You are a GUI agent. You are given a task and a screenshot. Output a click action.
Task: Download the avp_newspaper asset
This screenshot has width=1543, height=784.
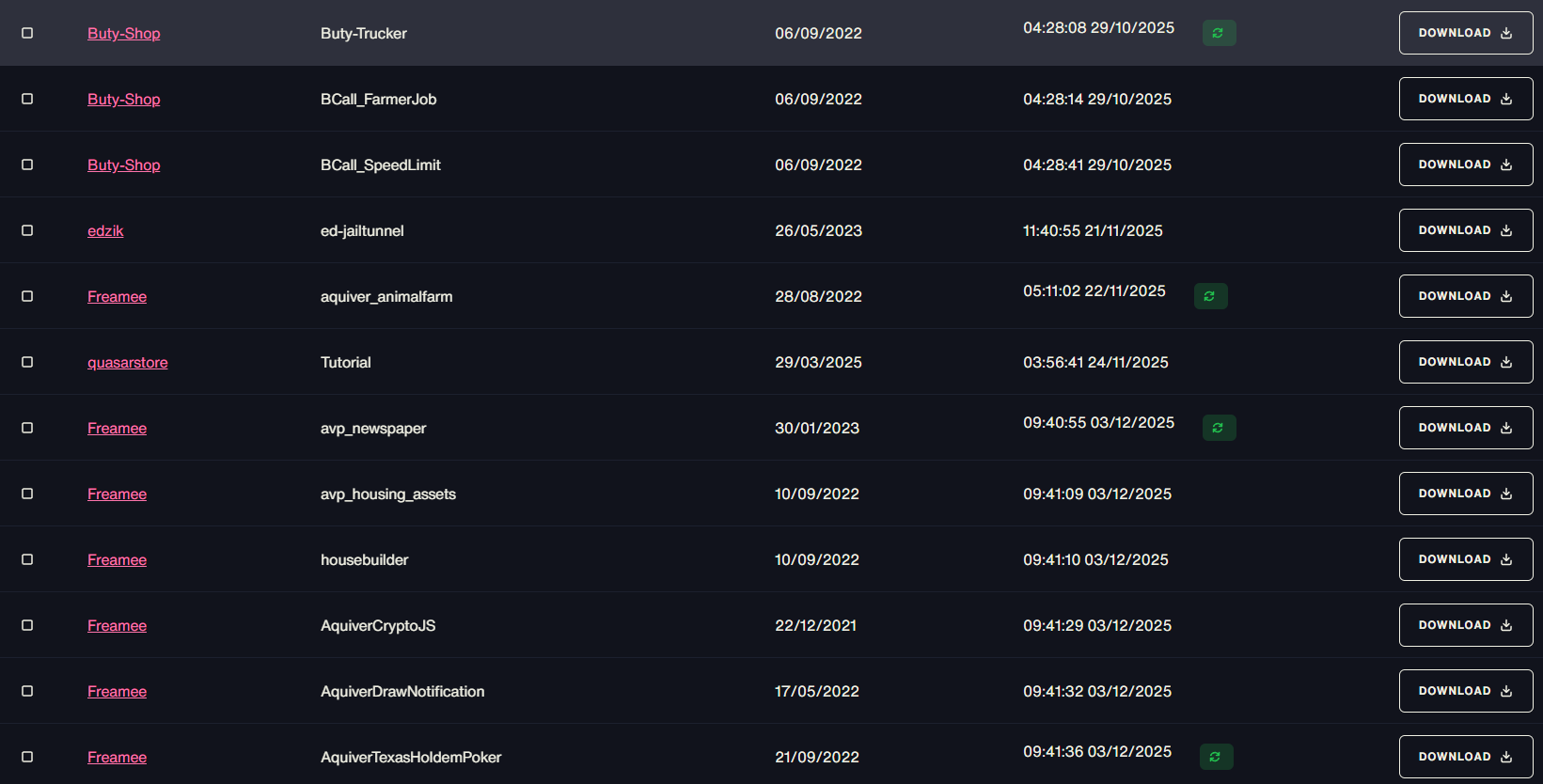pos(1466,428)
